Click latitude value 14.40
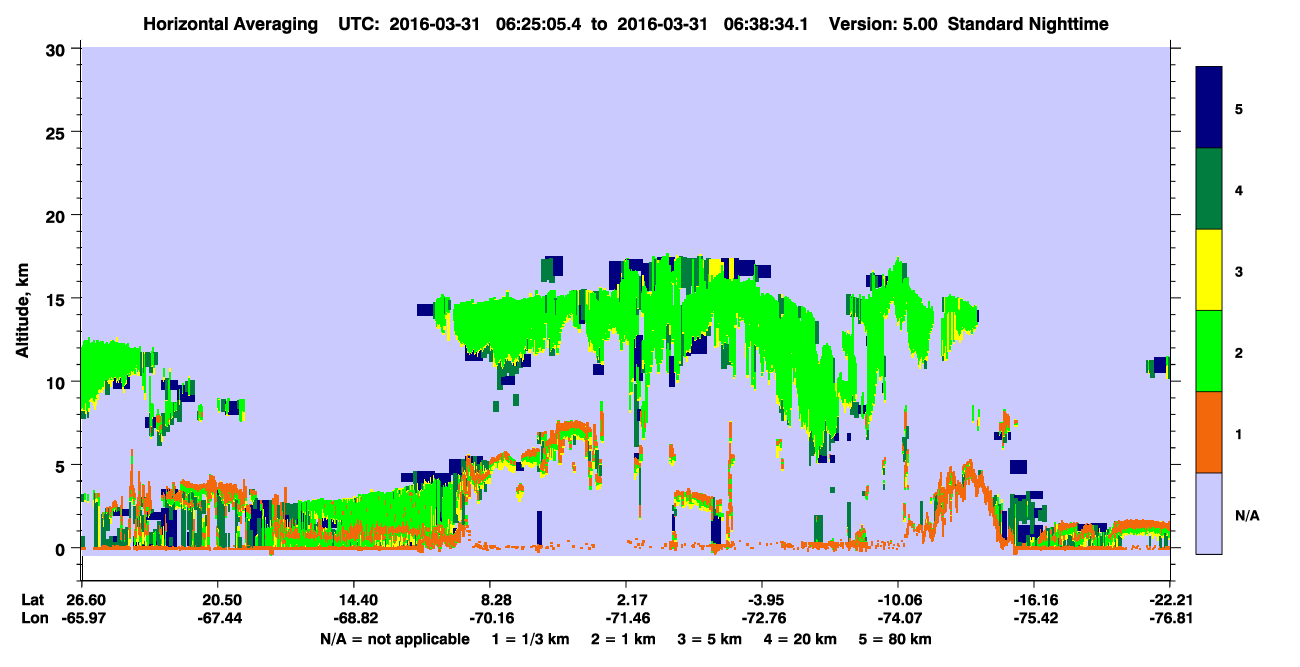1300x667 pixels. tap(353, 600)
